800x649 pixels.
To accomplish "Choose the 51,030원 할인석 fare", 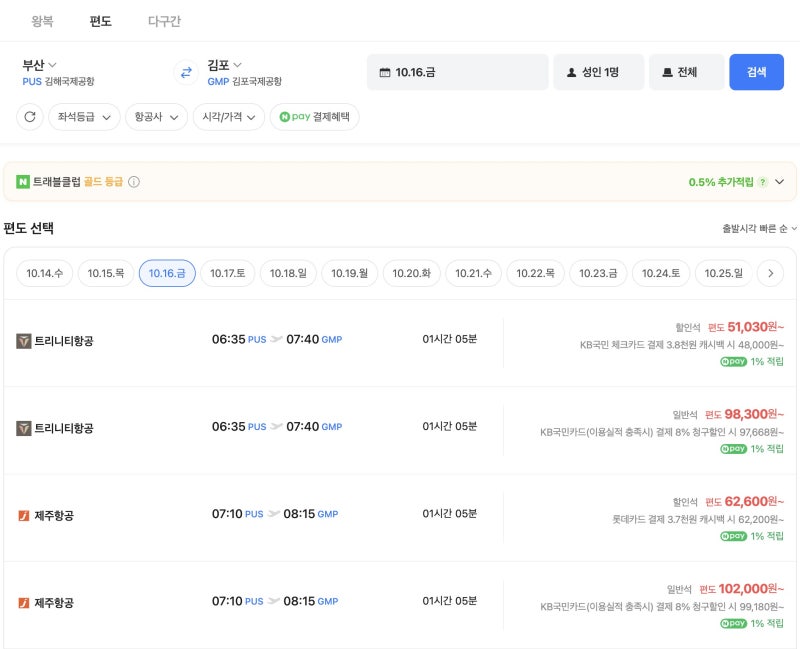I will point(730,327).
